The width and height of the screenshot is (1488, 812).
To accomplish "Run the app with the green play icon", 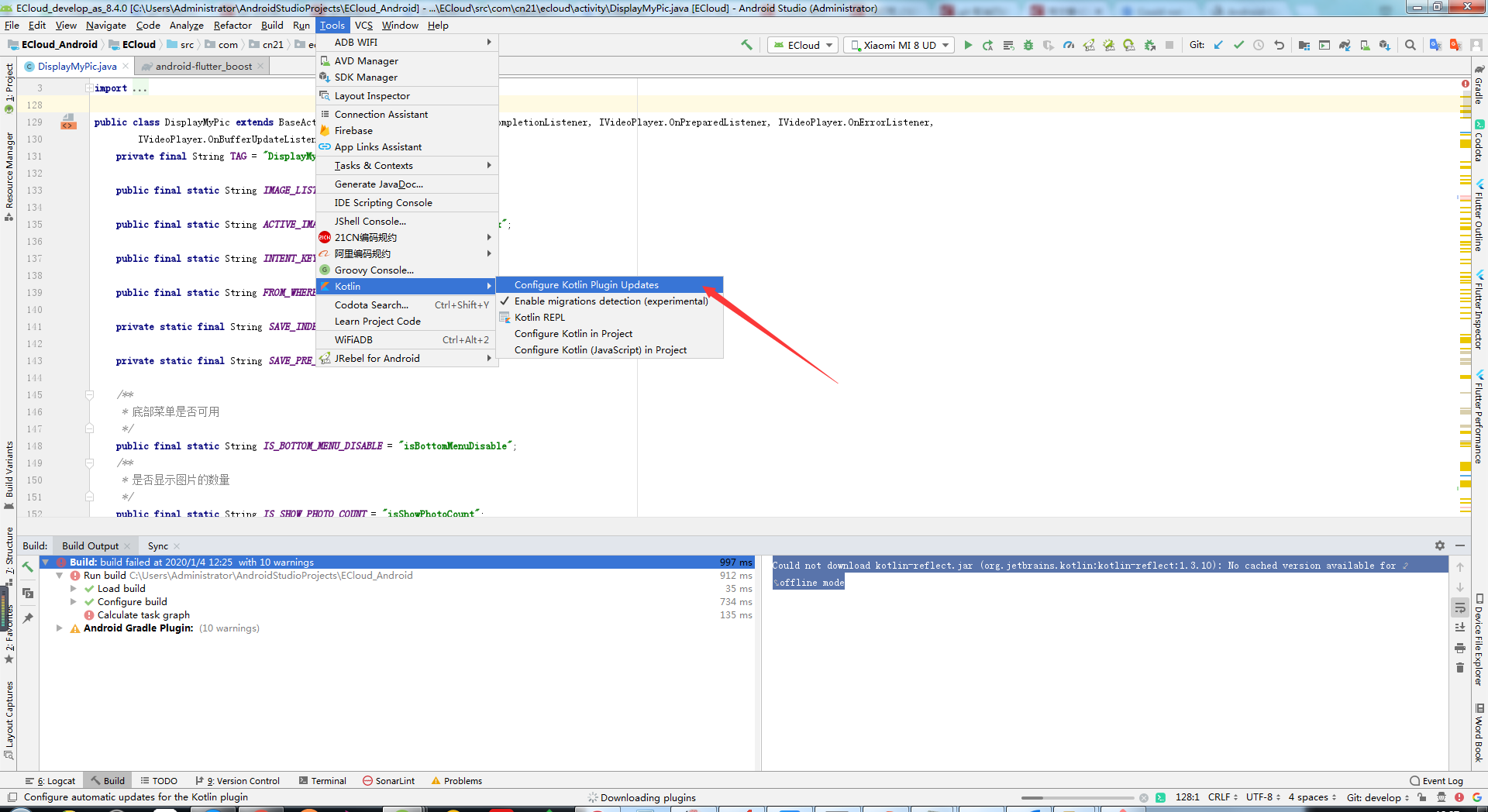I will [x=968, y=45].
